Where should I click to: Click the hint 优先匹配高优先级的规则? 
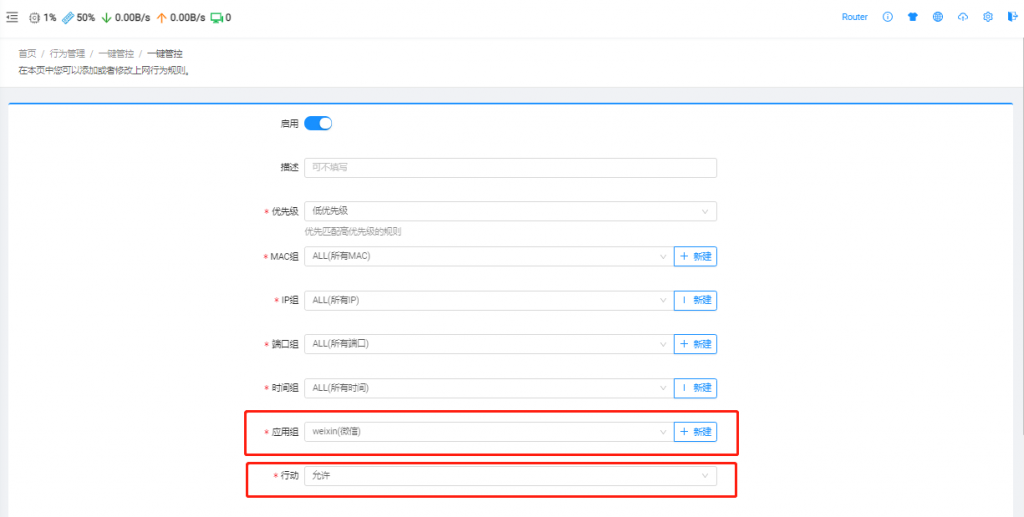[352, 232]
